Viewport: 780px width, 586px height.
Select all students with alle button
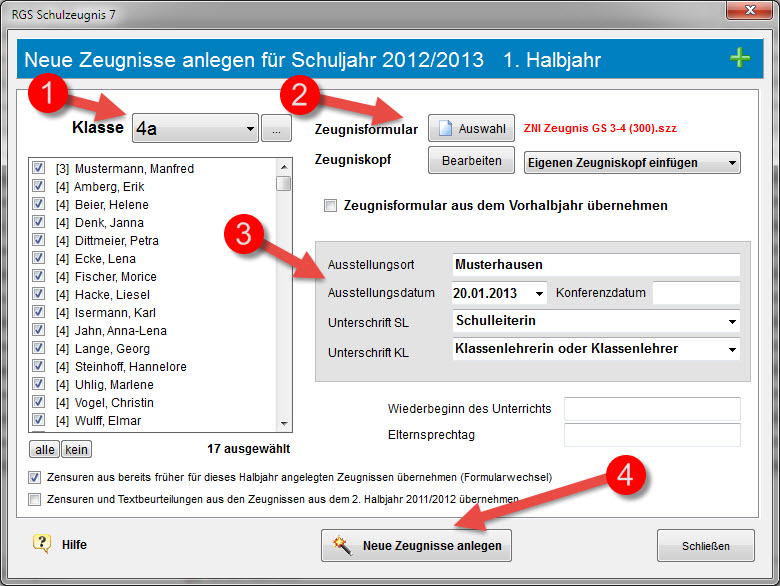coord(44,450)
